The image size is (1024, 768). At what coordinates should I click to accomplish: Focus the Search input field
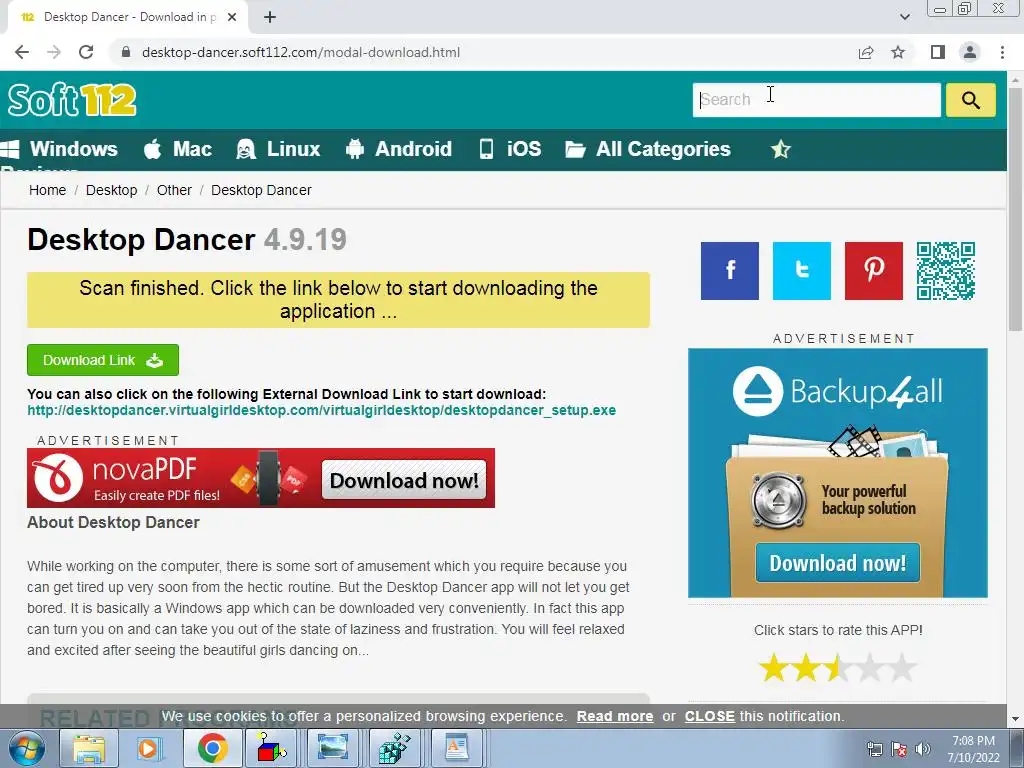(816, 100)
